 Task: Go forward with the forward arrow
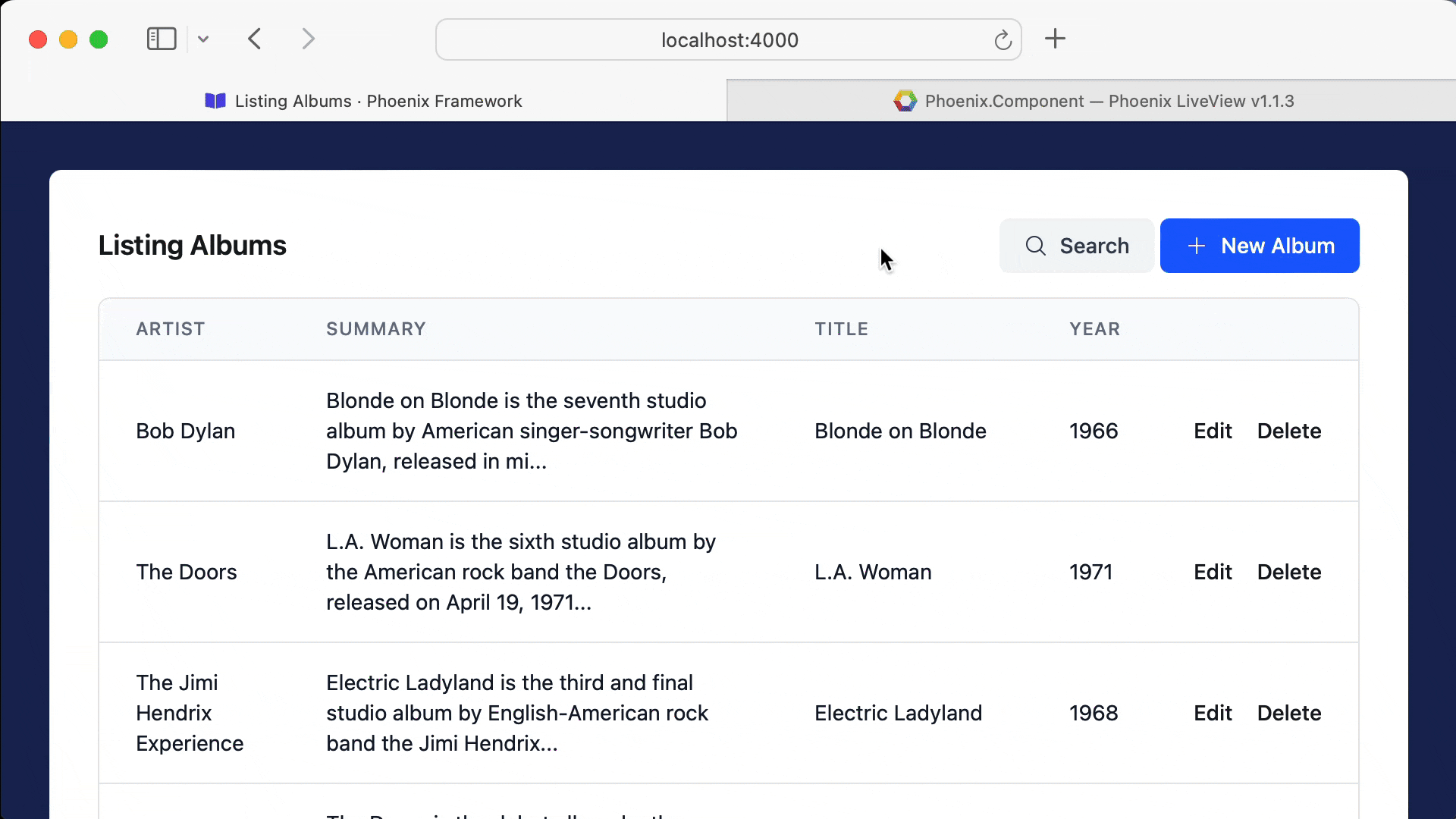coord(308,39)
